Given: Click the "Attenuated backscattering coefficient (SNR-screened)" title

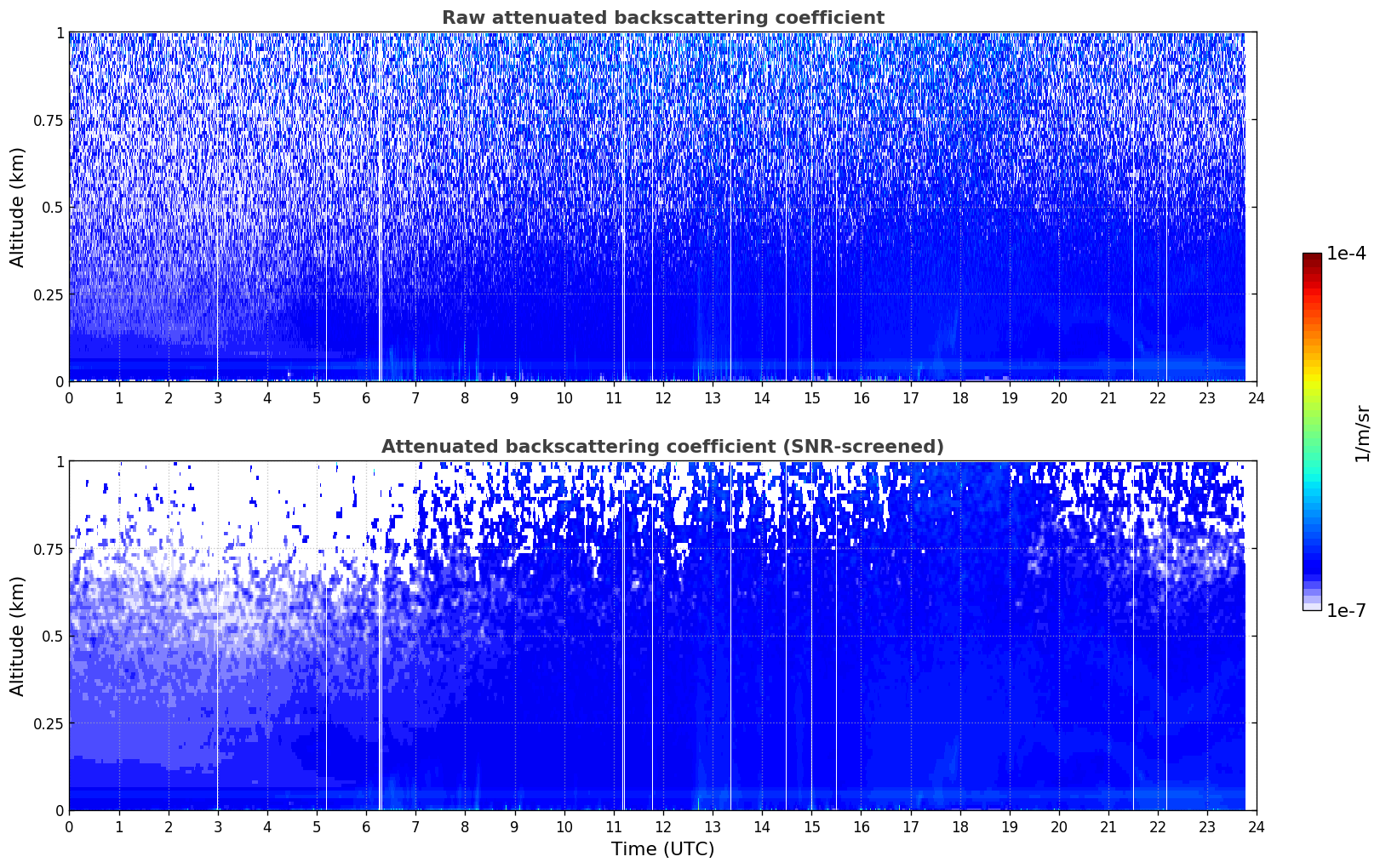Looking at the screenshot, I should [662, 447].
